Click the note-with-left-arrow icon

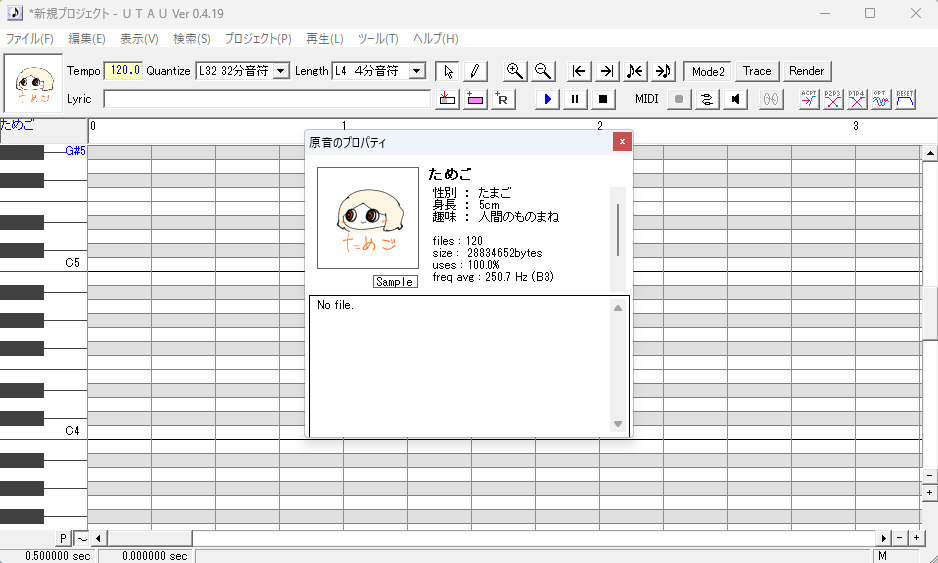(x=635, y=71)
